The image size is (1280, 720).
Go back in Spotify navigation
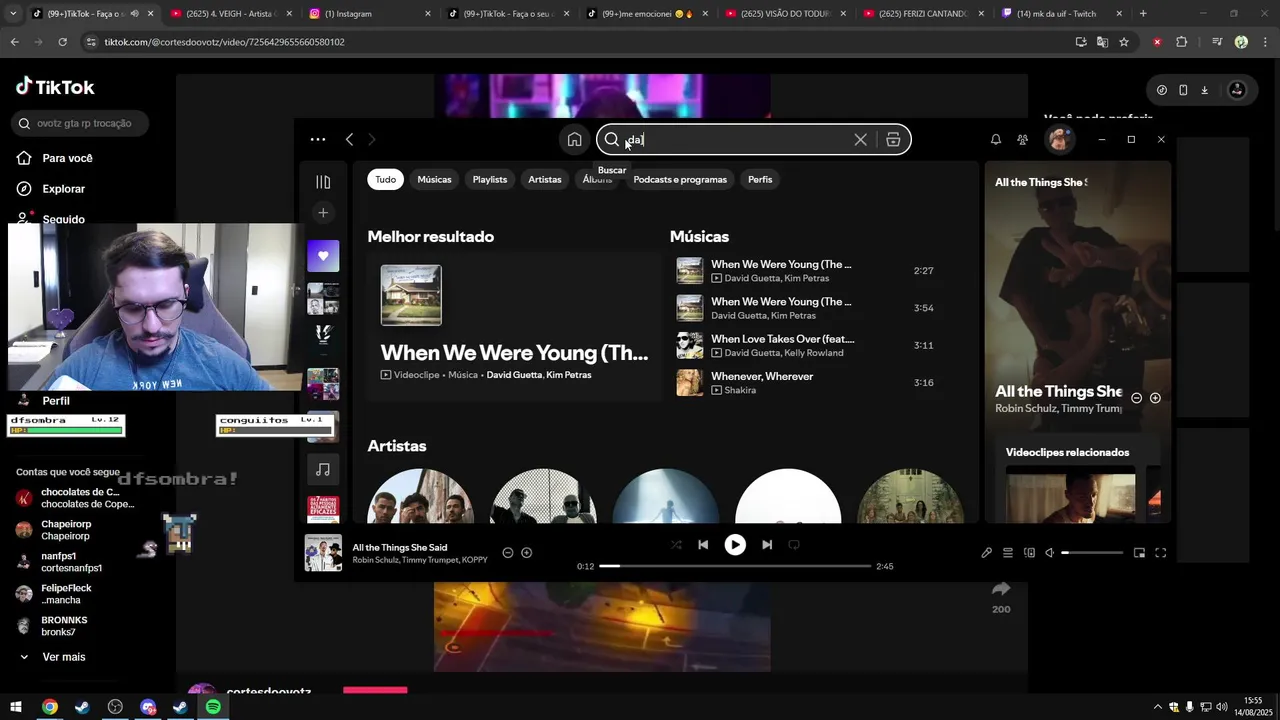(349, 139)
